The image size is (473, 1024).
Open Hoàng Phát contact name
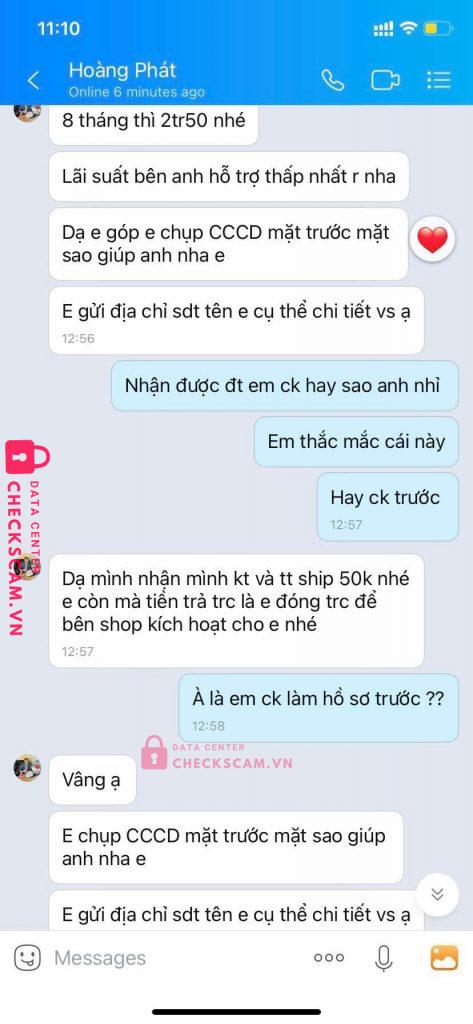123,70
